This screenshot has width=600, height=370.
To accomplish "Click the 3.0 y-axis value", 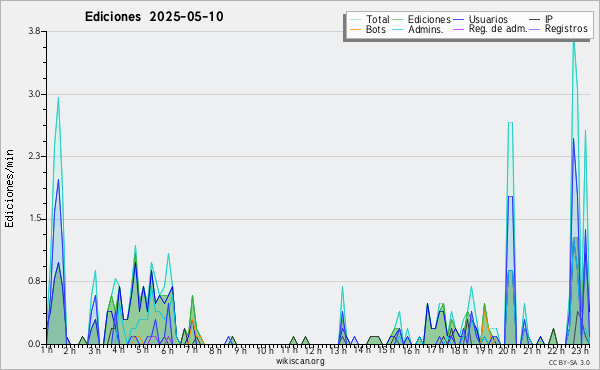I will point(35,94).
